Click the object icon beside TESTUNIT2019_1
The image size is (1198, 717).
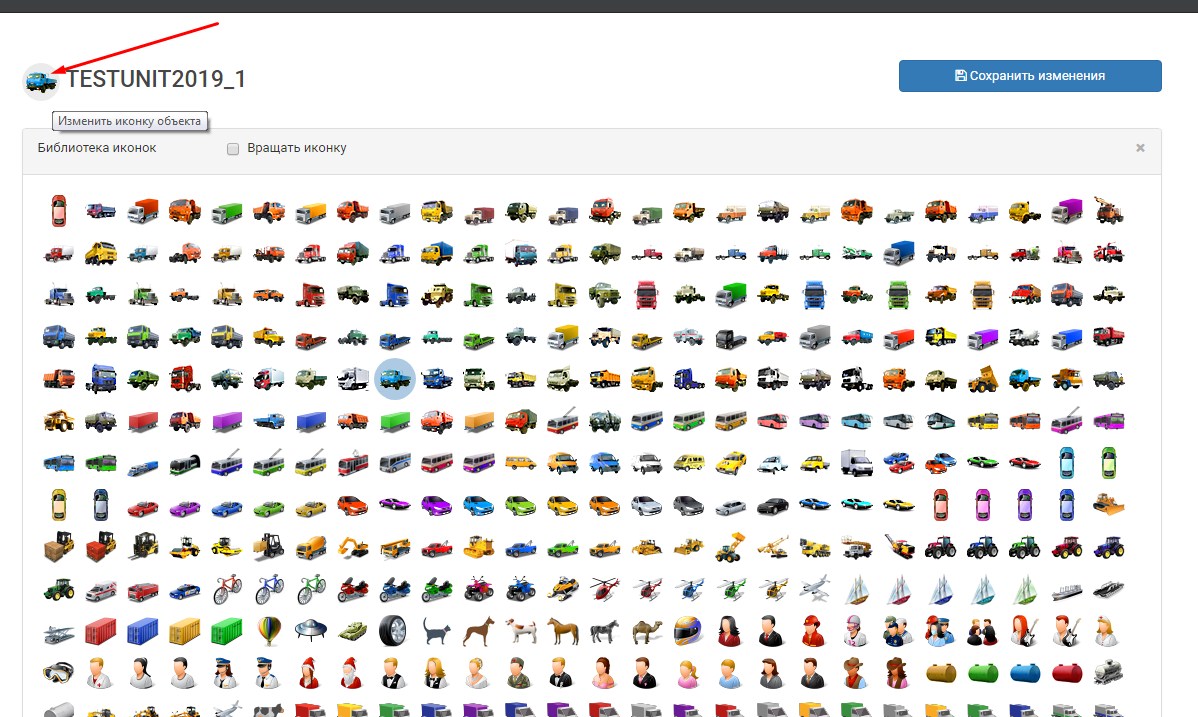pyautogui.click(x=41, y=82)
